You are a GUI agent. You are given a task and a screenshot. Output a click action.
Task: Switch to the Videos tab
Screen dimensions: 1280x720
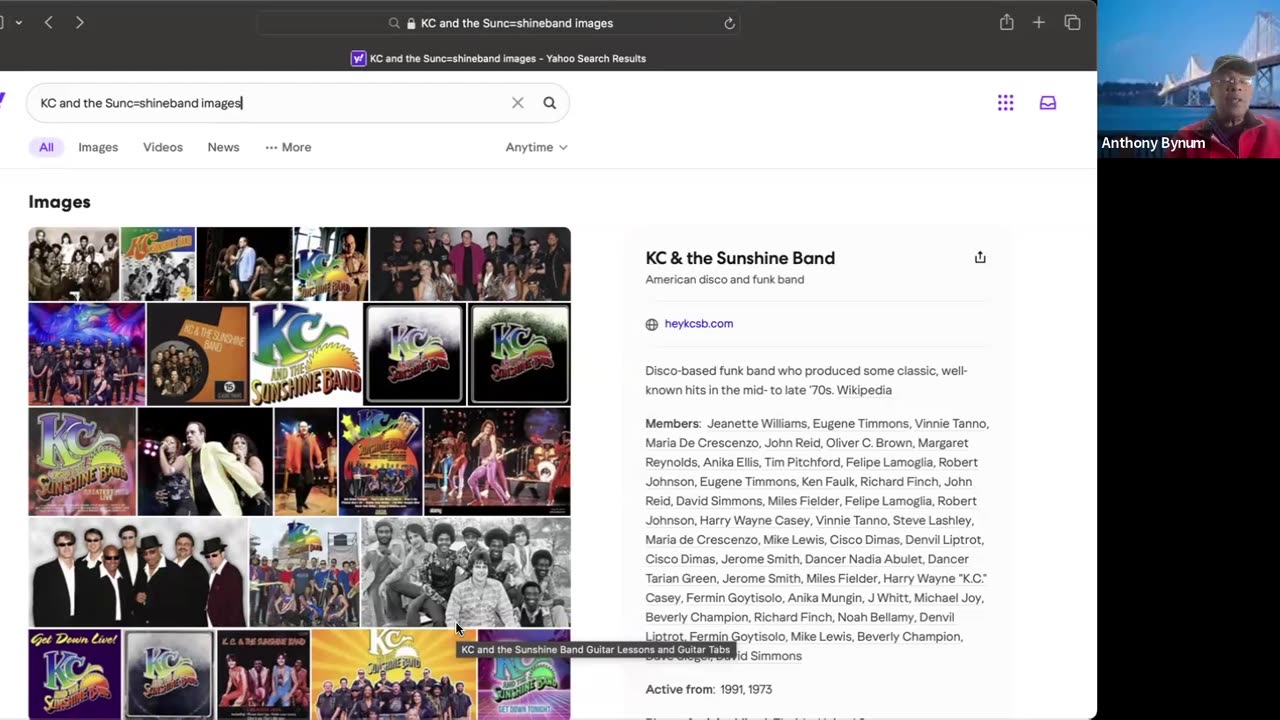click(162, 147)
